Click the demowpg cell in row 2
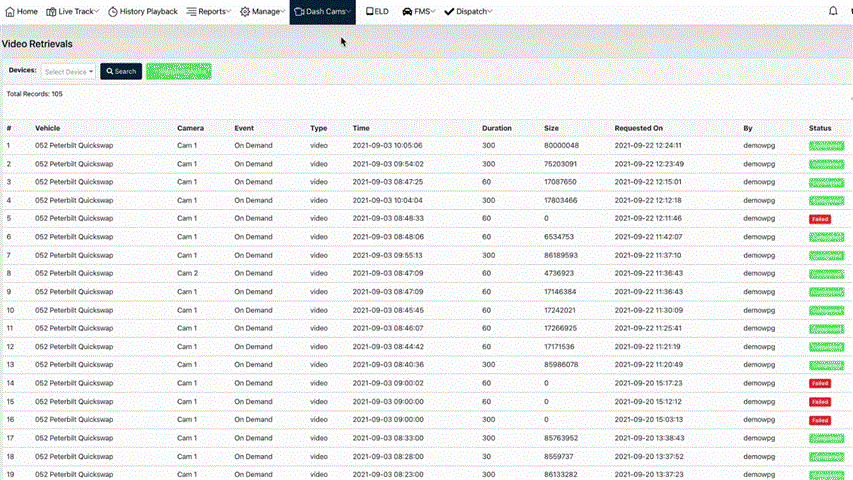Image resolution: width=853 pixels, height=480 pixels. pos(759,164)
